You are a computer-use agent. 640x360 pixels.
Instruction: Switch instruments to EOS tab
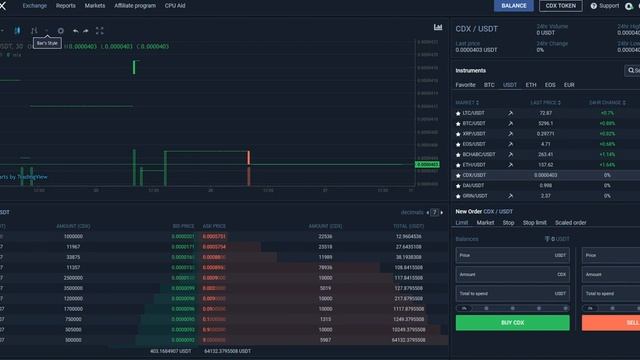[550, 85]
